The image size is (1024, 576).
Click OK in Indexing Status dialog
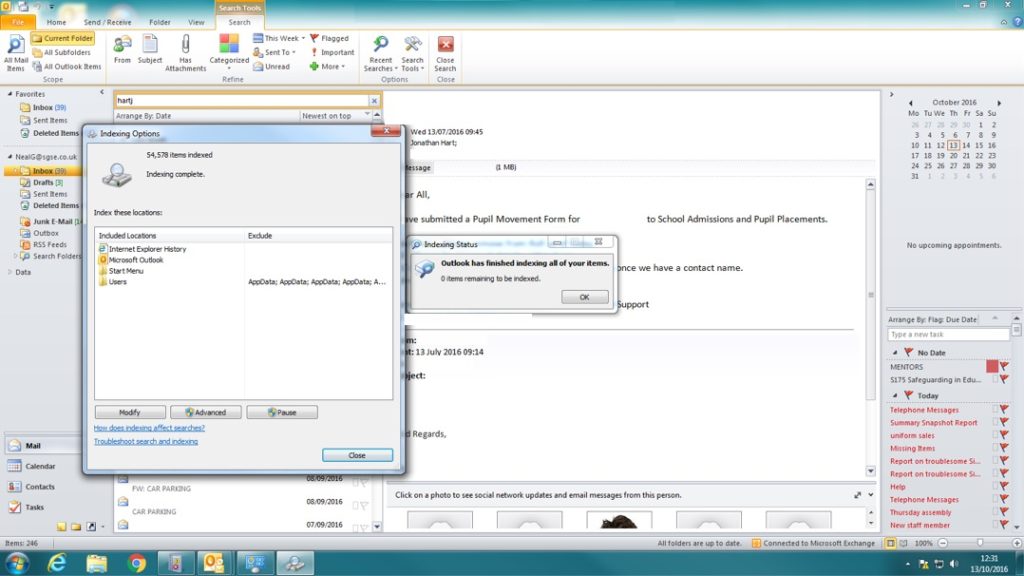point(584,297)
